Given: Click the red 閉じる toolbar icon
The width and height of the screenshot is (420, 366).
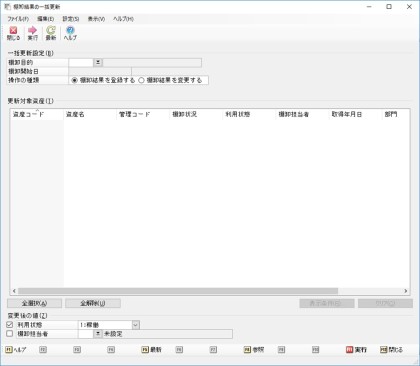Looking at the screenshot, I should pyautogui.click(x=13, y=33).
